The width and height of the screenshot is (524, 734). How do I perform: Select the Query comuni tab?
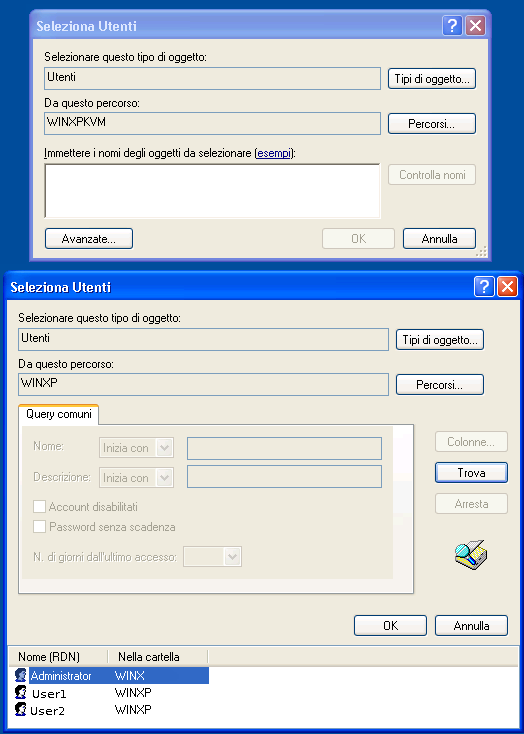[59, 414]
